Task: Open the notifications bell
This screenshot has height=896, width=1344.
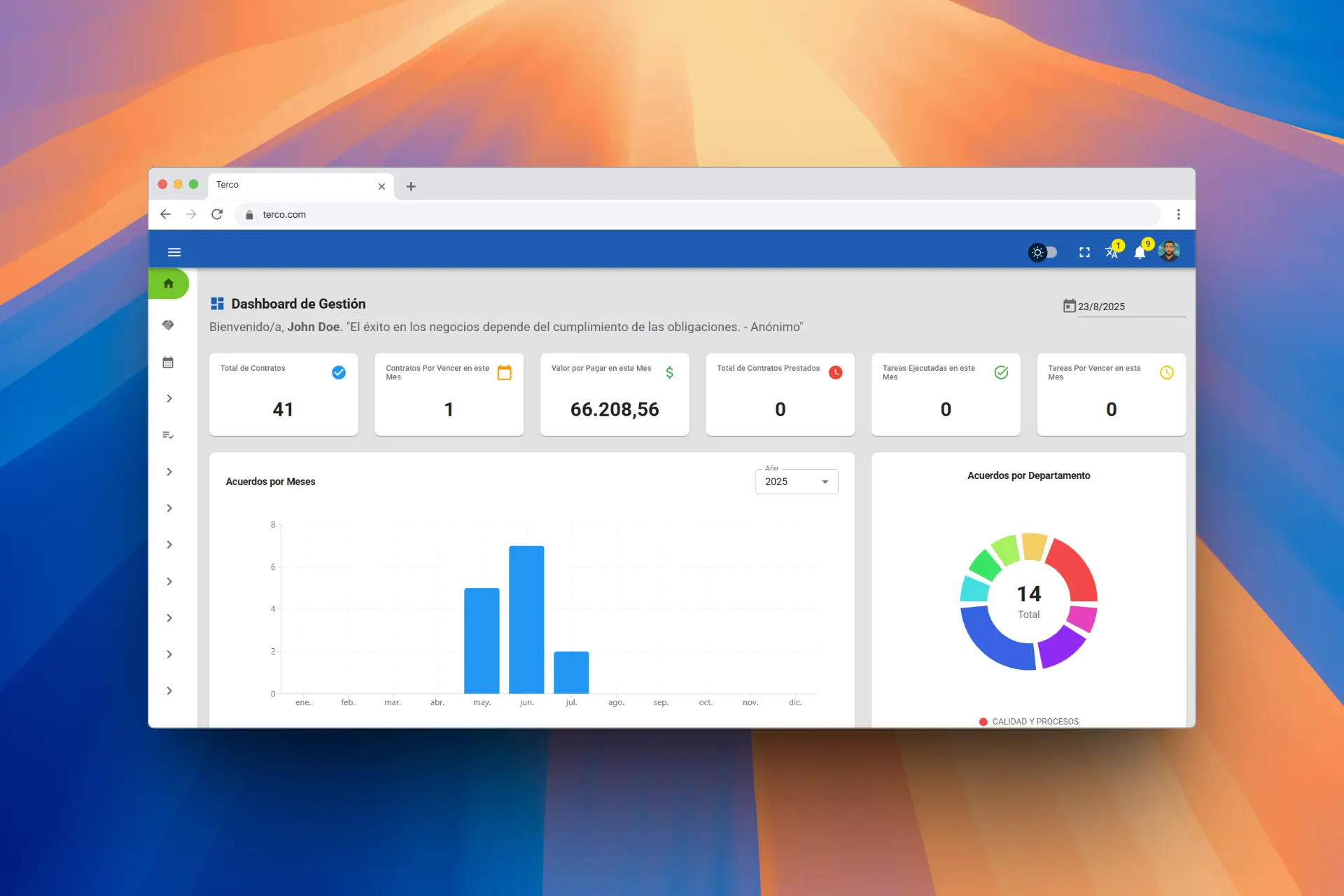Action: point(1140,252)
